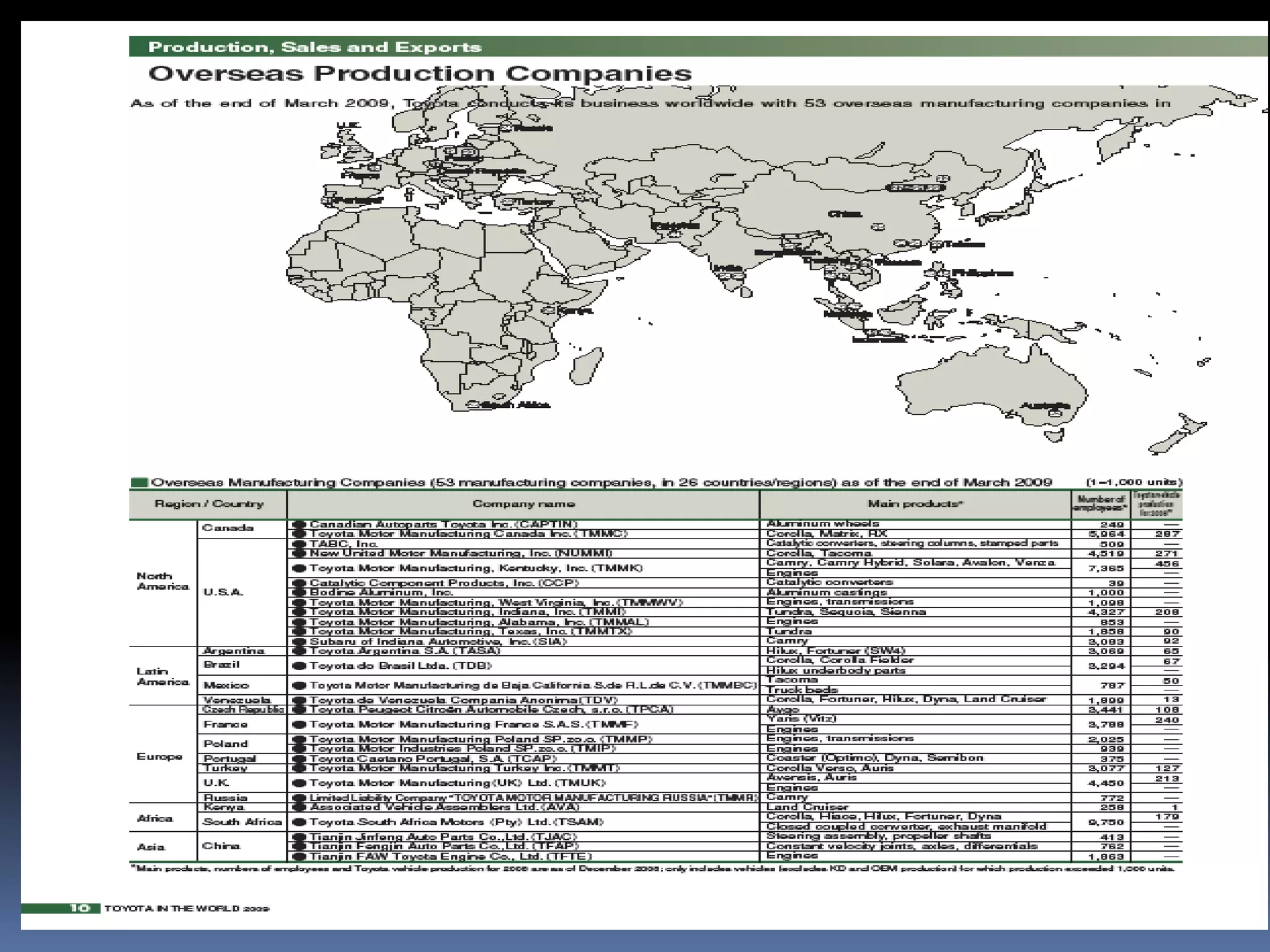Click the 'Czech Republic' table cell
Viewport: 1270px width, 952px height.
[243, 709]
